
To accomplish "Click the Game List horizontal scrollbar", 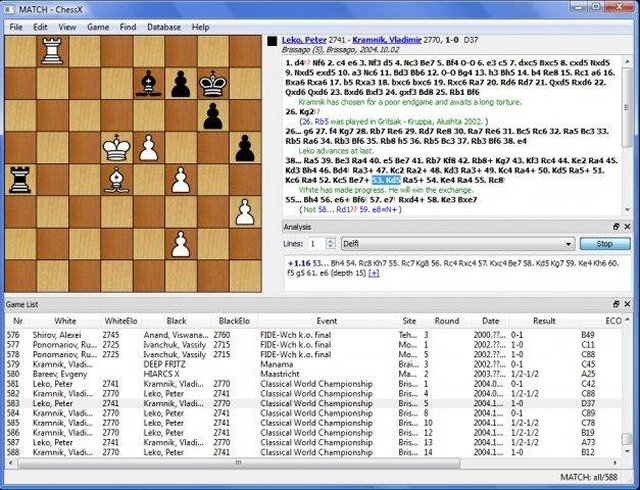I will (239, 463).
